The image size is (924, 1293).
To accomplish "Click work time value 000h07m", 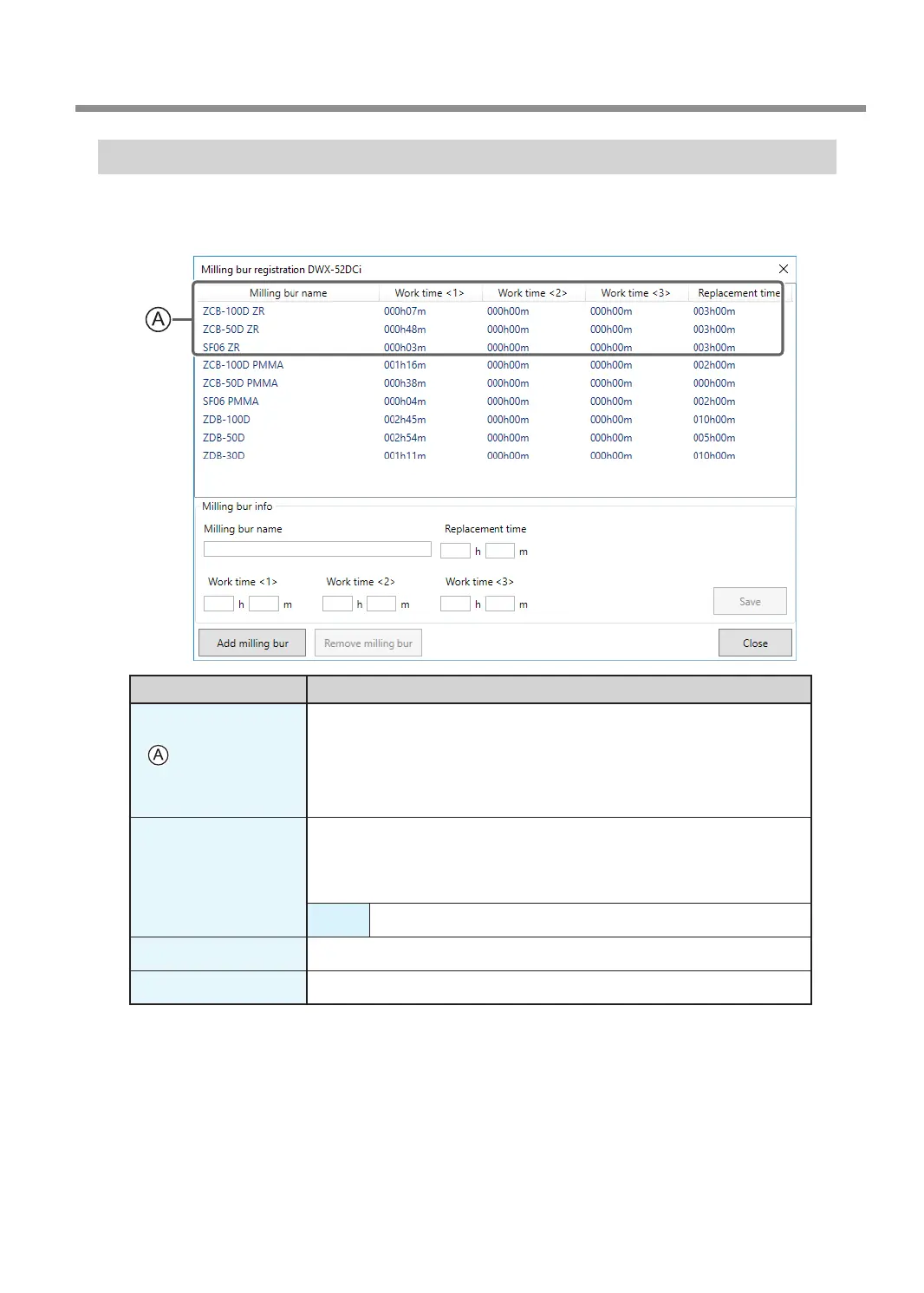I will (x=405, y=311).
